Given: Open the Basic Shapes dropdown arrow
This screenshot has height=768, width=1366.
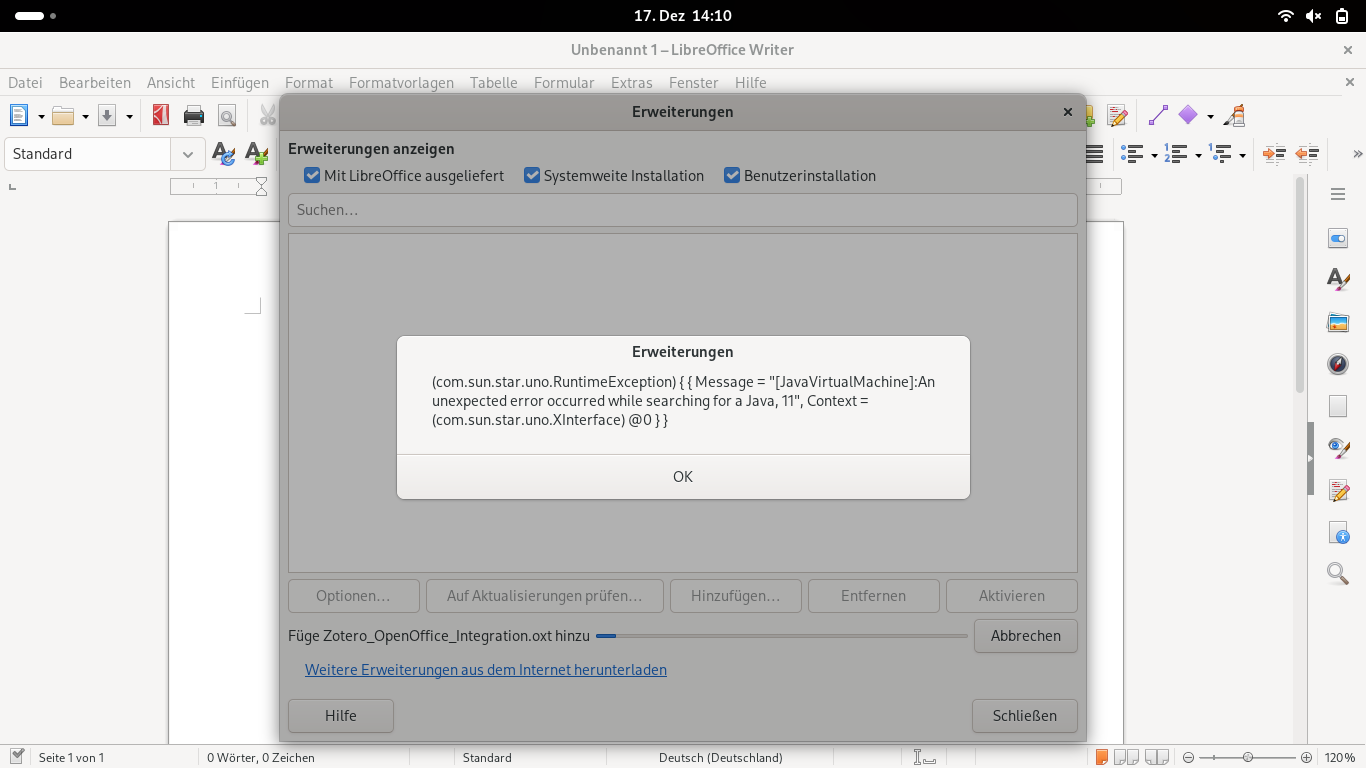Looking at the screenshot, I should [x=1210, y=117].
